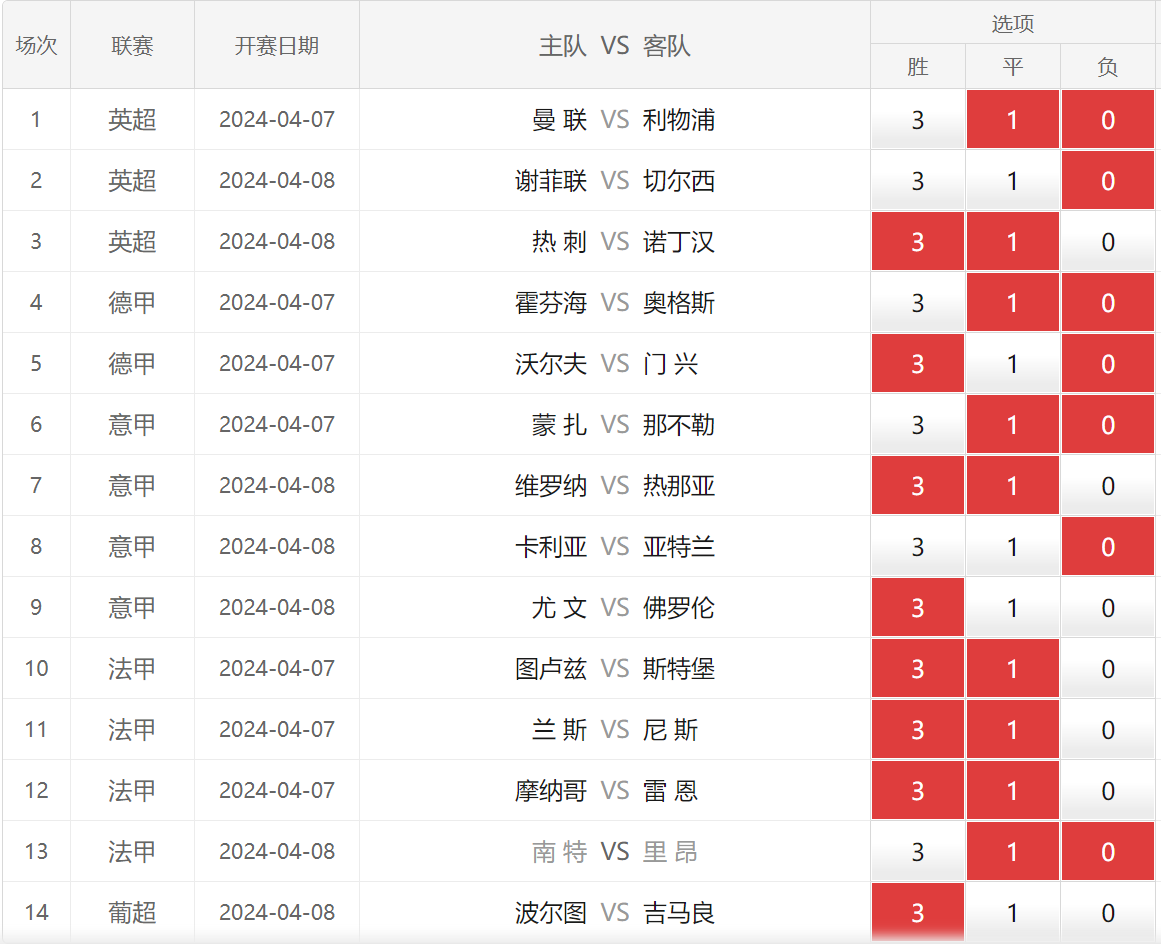The width and height of the screenshot is (1161, 947).
Task: Toggle 胜 (3) for 波尔图 VS 吉马良
Action: tap(917, 912)
